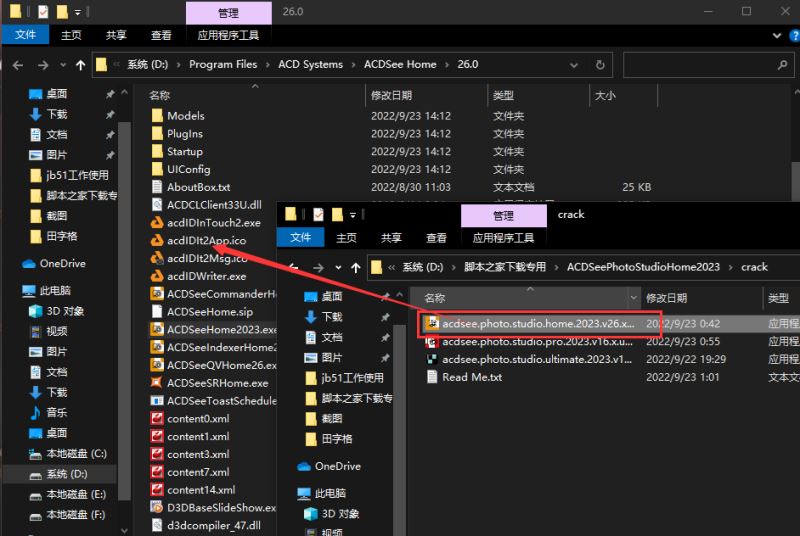
Task: Go back in the 26.0 window
Action: 18,65
